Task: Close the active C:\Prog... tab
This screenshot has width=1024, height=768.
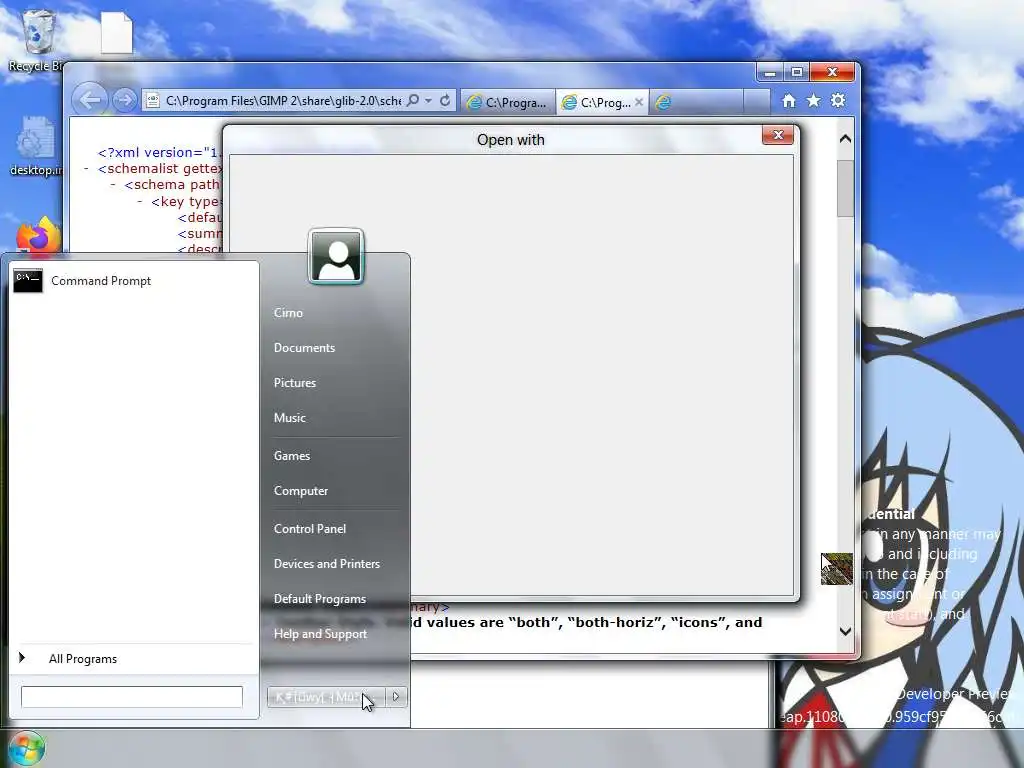Action: coord(639,102)
